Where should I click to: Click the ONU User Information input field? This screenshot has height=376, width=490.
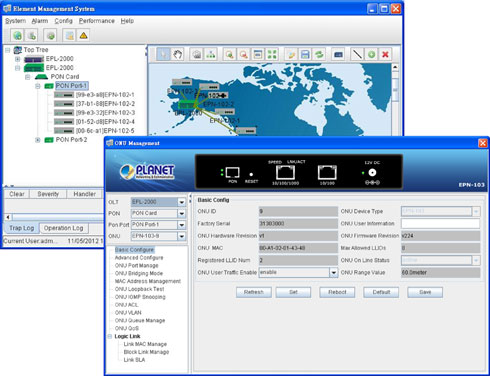pos(440,223)
